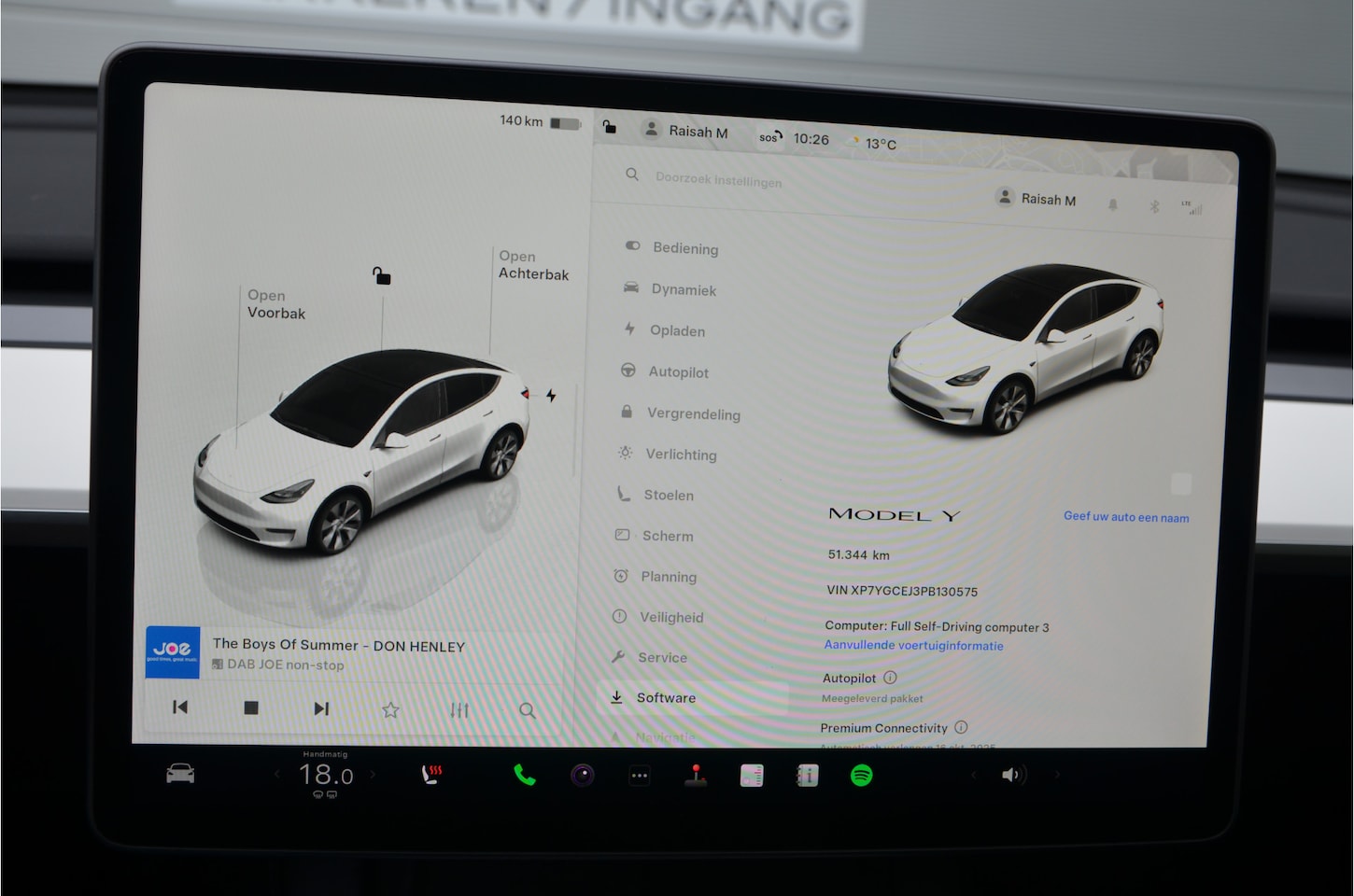
Task: Show all apps via three-dots icon
Action: click(x=639, y=775)
